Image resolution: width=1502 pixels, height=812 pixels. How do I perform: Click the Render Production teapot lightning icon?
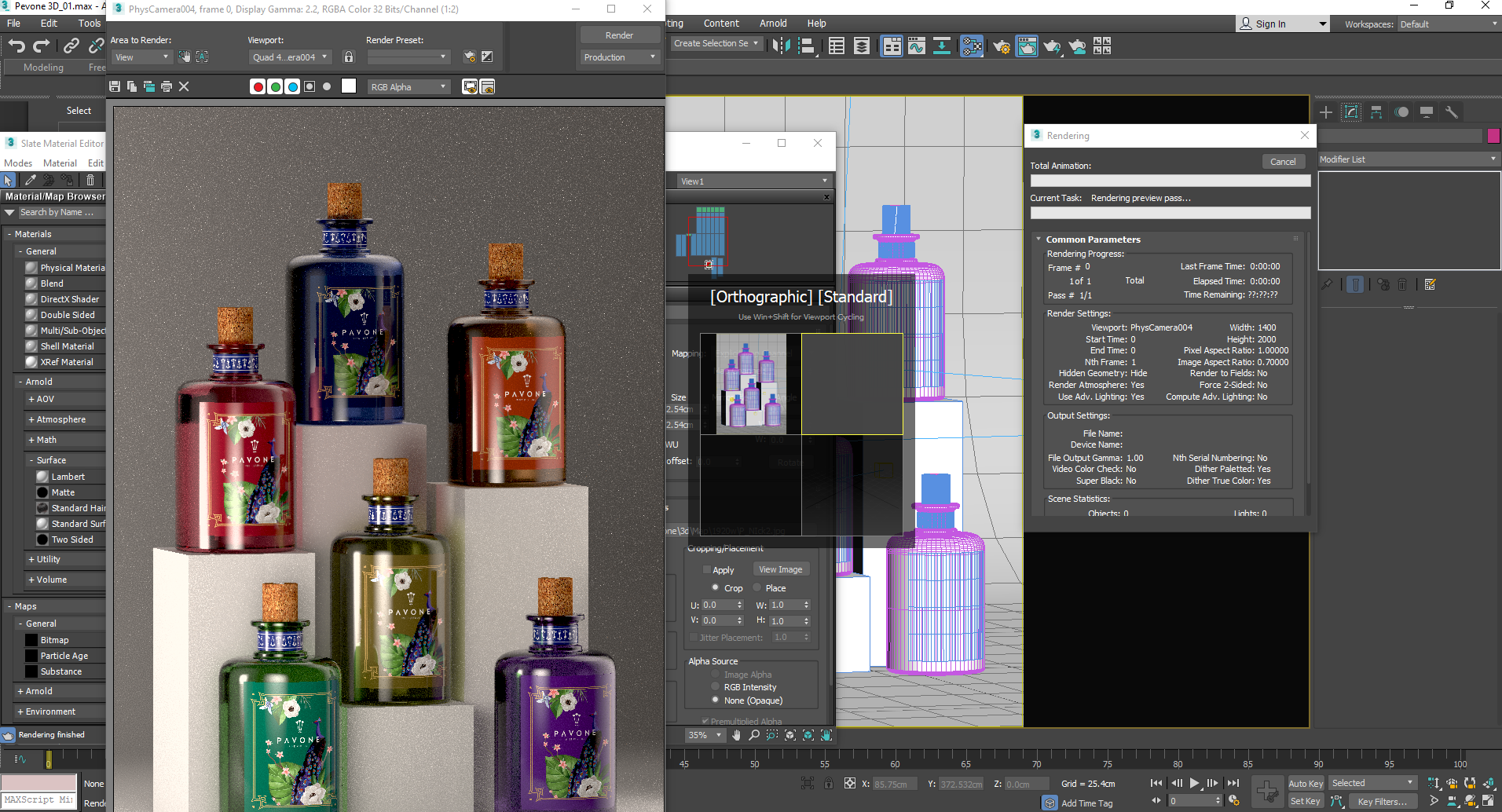click(x=1052, y=47)
